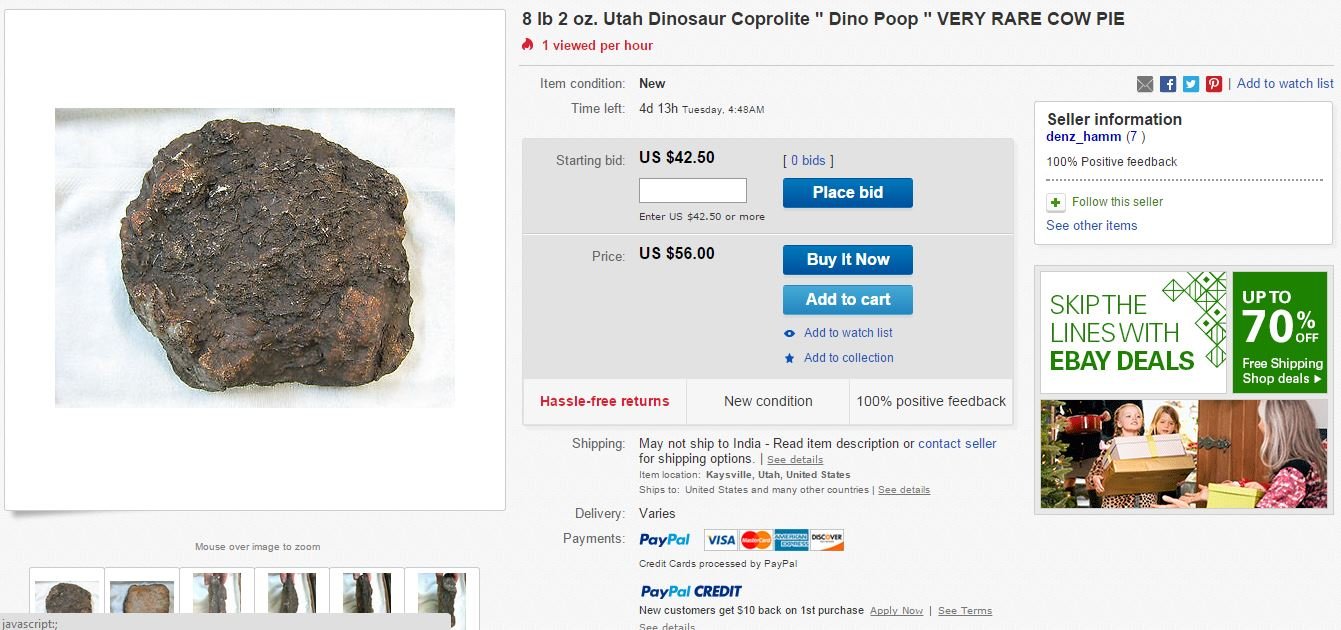Share listing via email envelope icon
Screen dimensions: 1341x630
(x=1145, y=84)
